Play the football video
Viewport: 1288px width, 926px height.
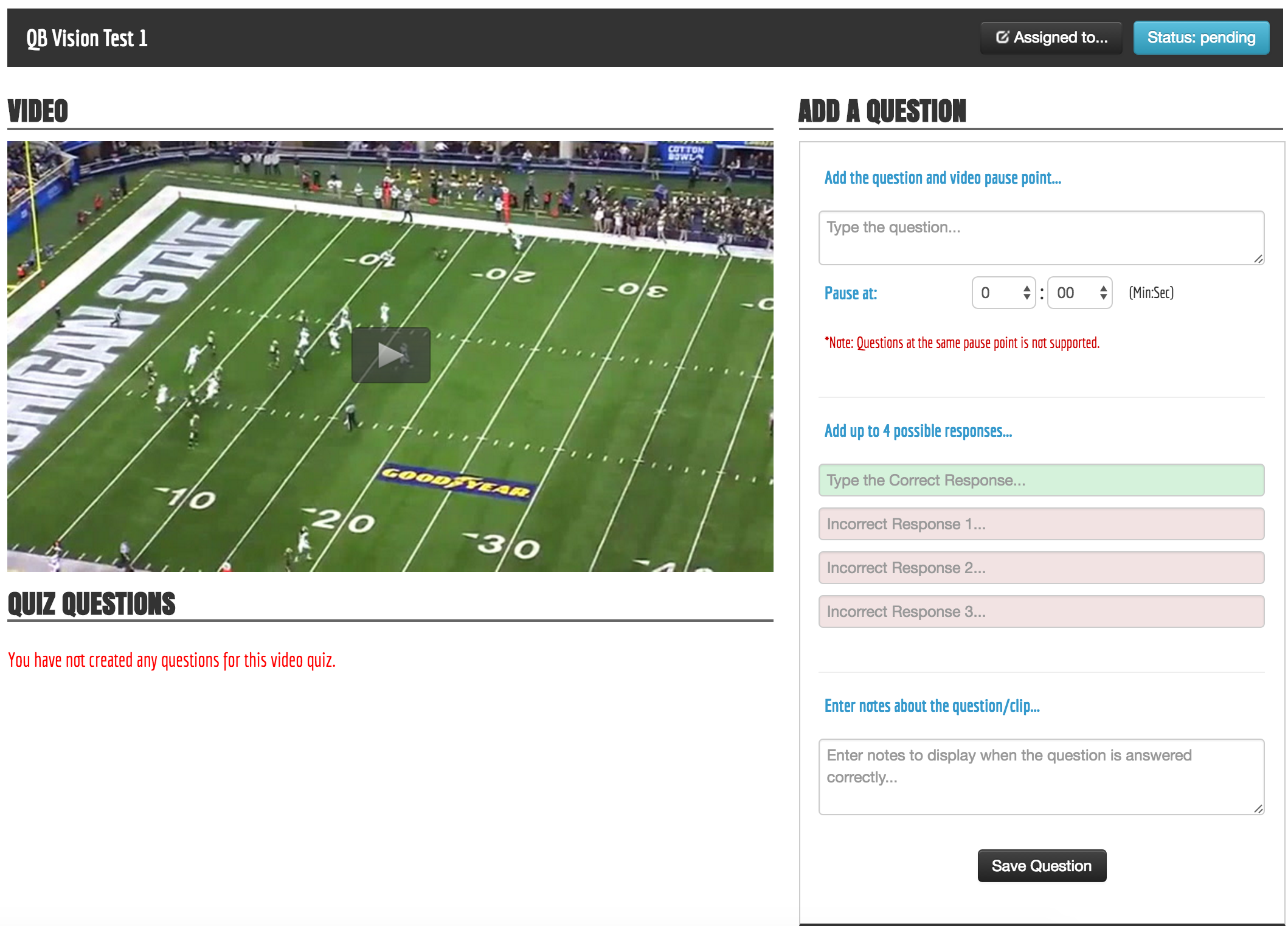(390, 355)
